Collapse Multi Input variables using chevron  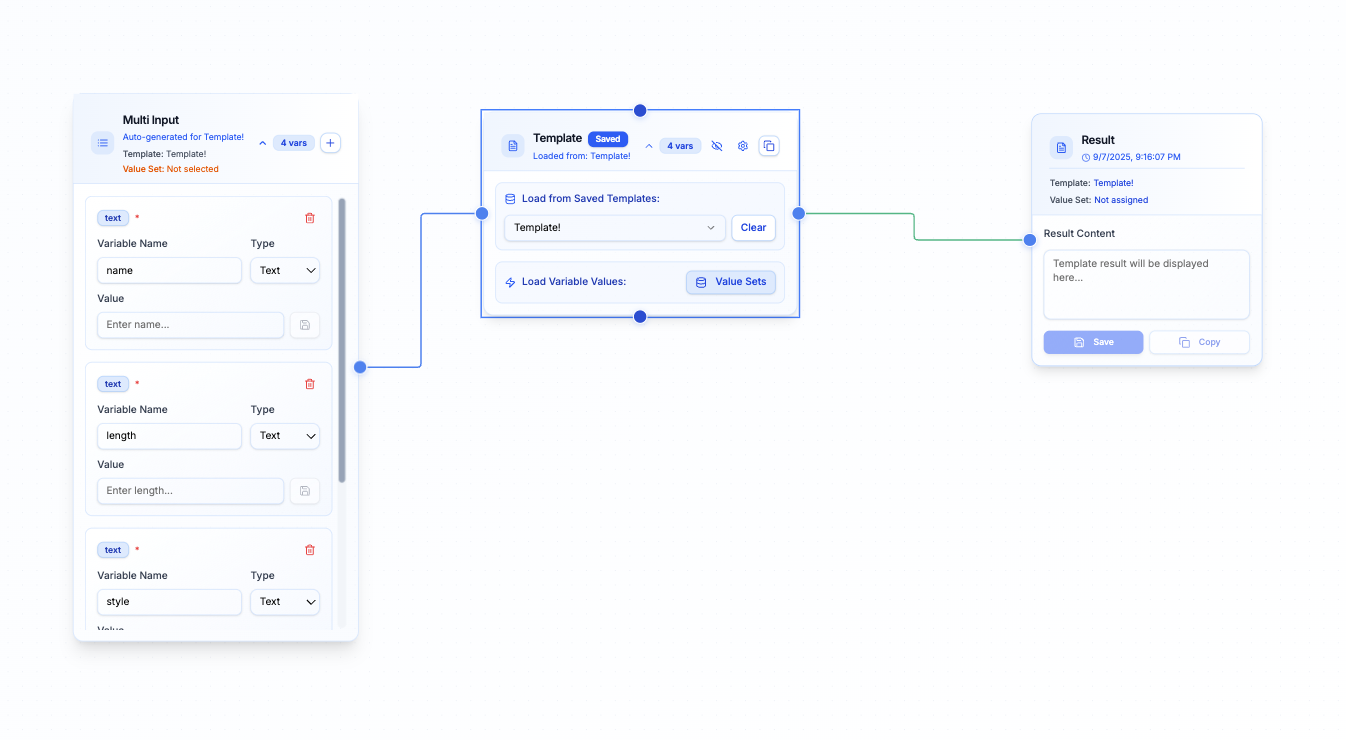[x=263, y=143]
